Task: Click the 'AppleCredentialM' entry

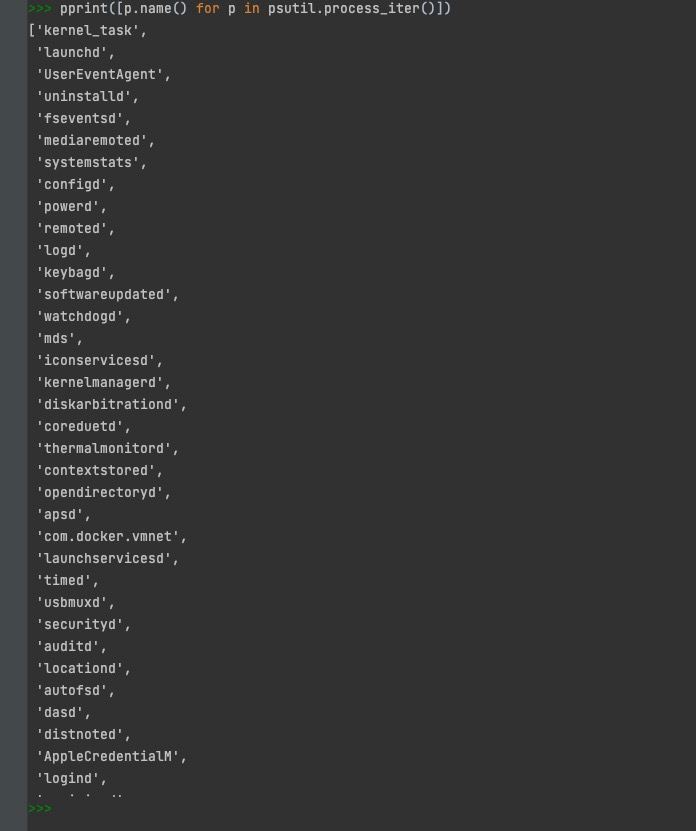Action: point(111,757)
